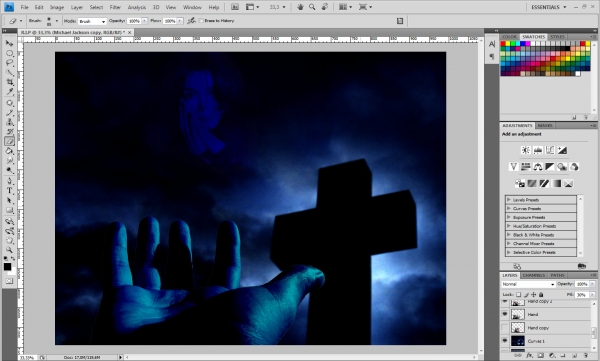Screen dimensions: 600x361
Task: Add a Levels adjustment
Action: tap(538, 150)
